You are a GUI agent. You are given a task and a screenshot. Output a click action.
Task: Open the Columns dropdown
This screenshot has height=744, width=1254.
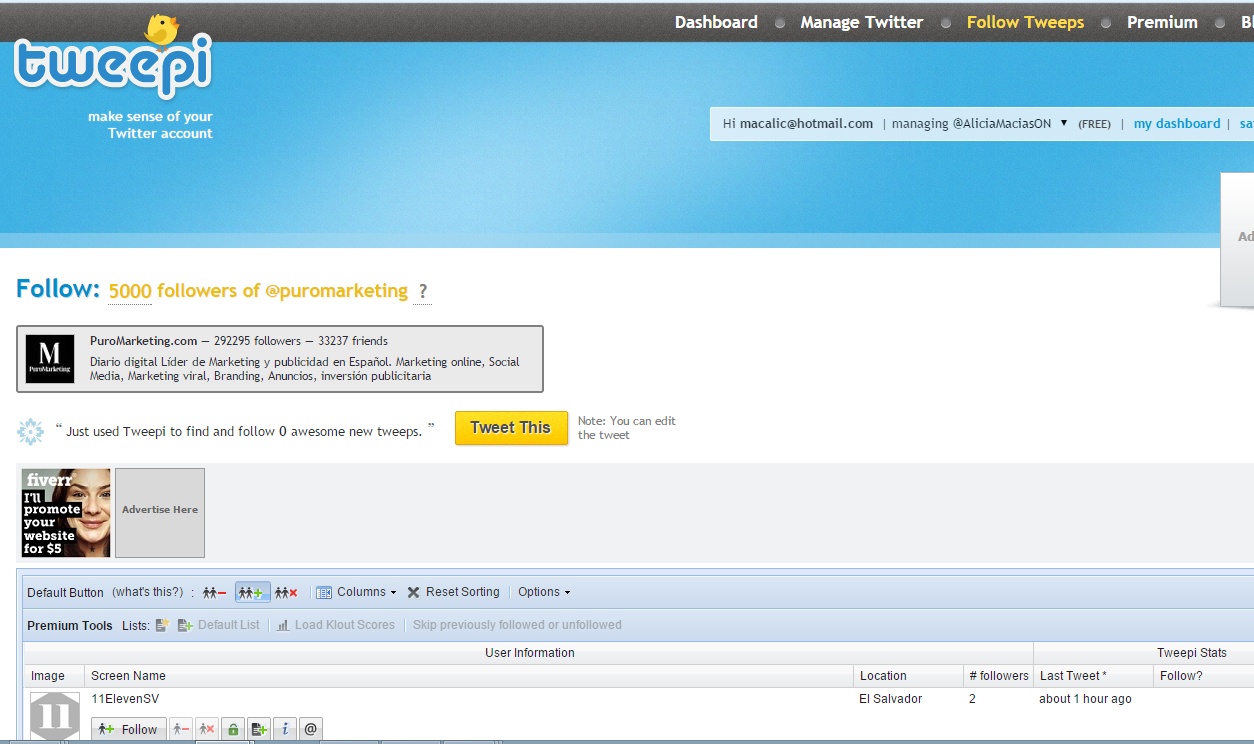pyautogui.click(x=356, y=592)
